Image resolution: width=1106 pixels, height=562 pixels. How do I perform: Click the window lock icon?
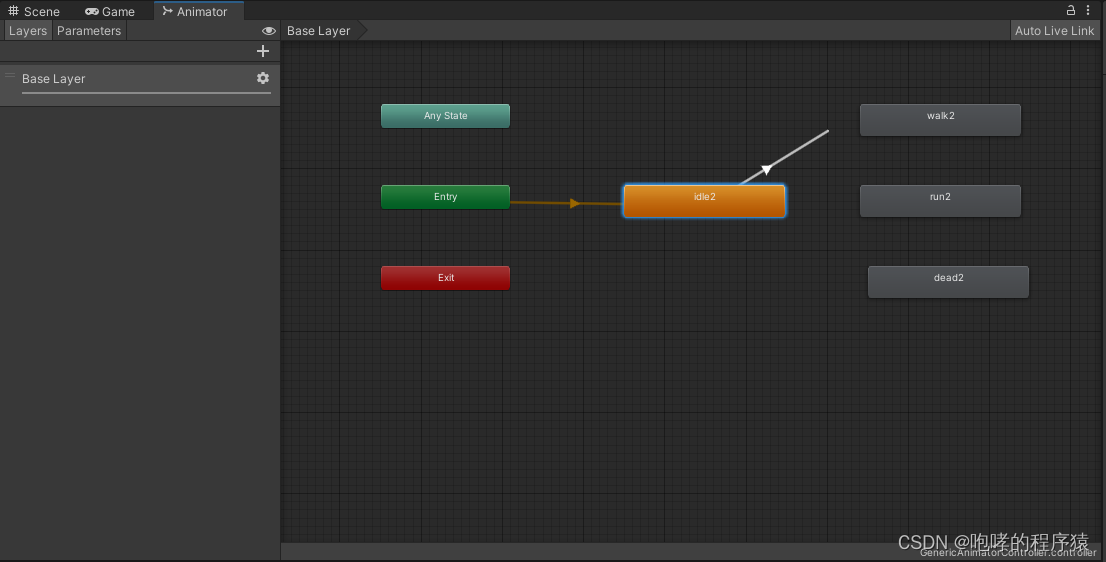pyautogui.click(x=1071, y=10)
